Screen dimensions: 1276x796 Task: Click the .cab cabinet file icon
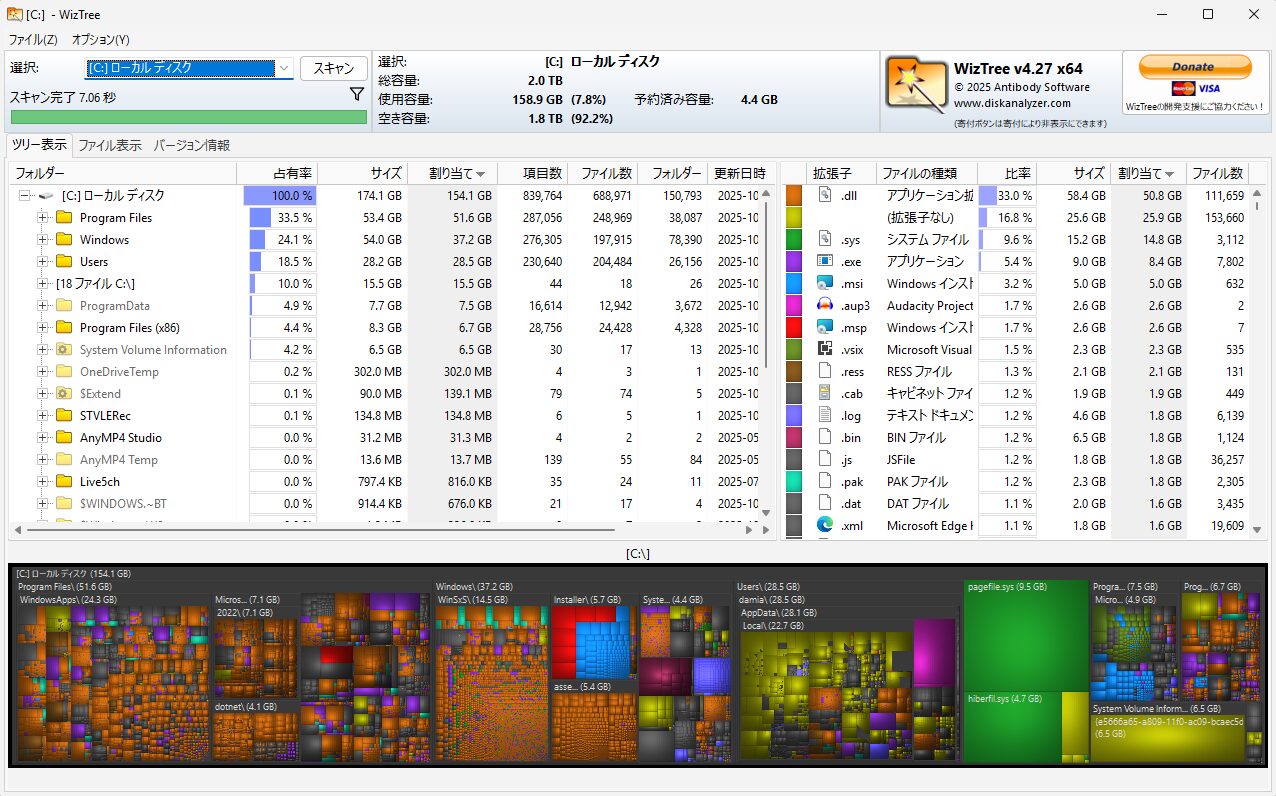[825, 393]
